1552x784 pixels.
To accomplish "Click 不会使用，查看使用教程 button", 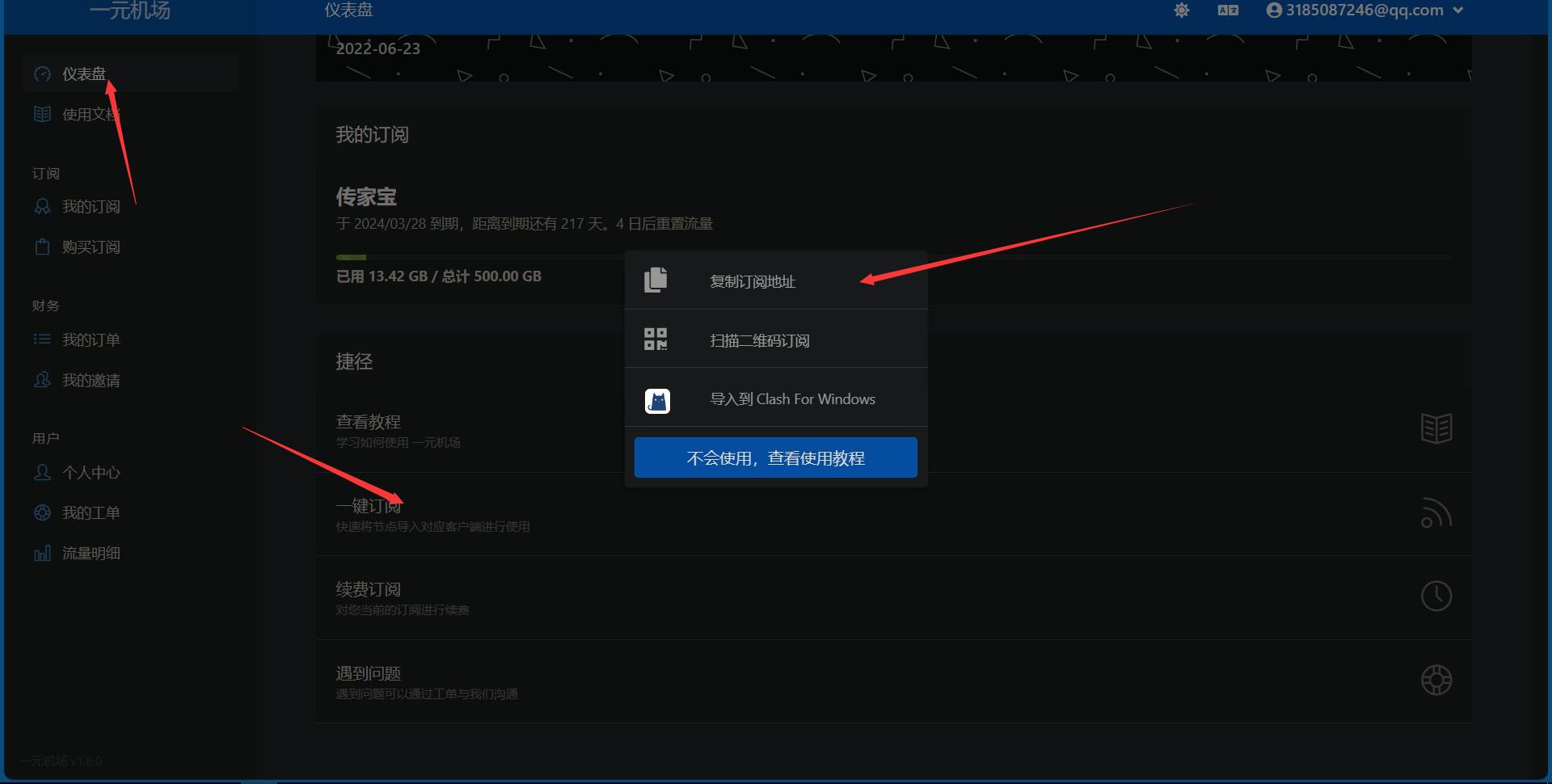I will click(x=776, y=457).
